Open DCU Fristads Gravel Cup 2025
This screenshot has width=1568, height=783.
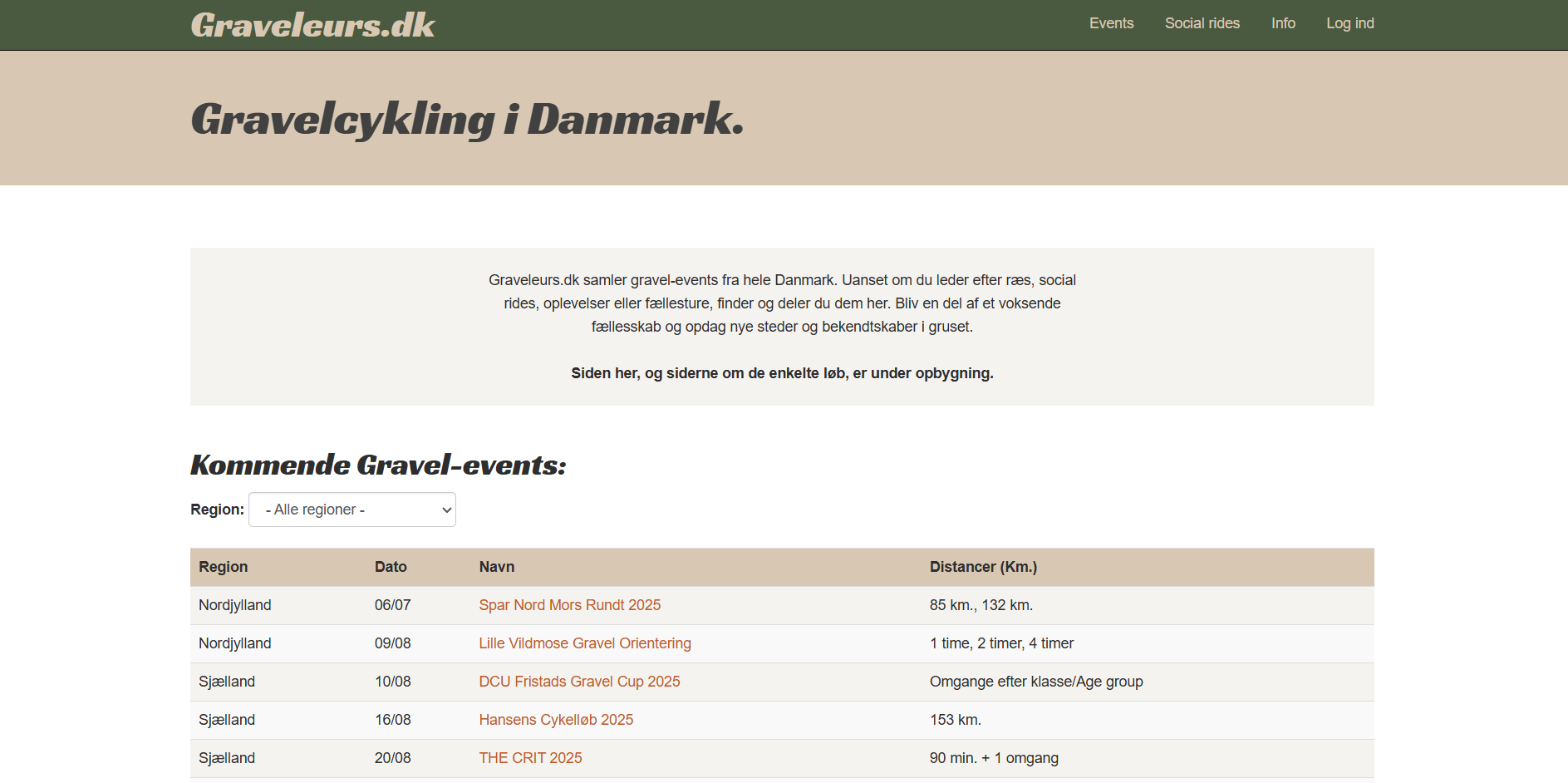coord(579,682)
